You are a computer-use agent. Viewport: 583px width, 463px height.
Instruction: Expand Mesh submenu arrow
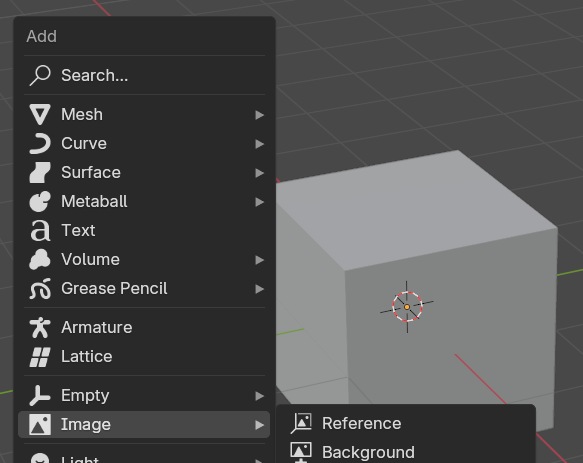click(260, 115)
